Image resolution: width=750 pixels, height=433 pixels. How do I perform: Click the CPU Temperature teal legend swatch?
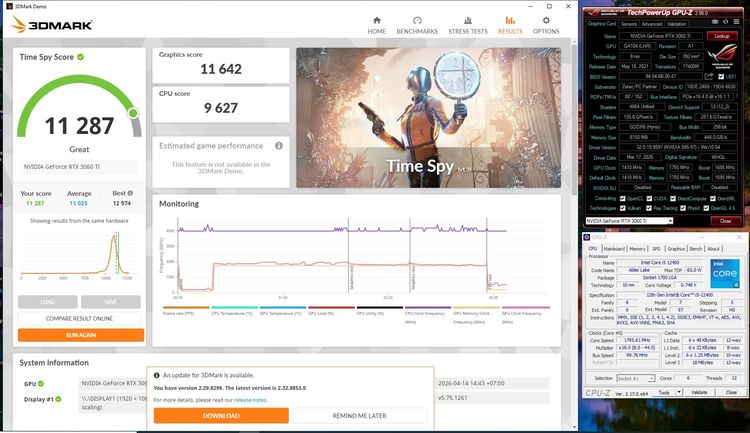pyautogui.click(x=234, y=308)
